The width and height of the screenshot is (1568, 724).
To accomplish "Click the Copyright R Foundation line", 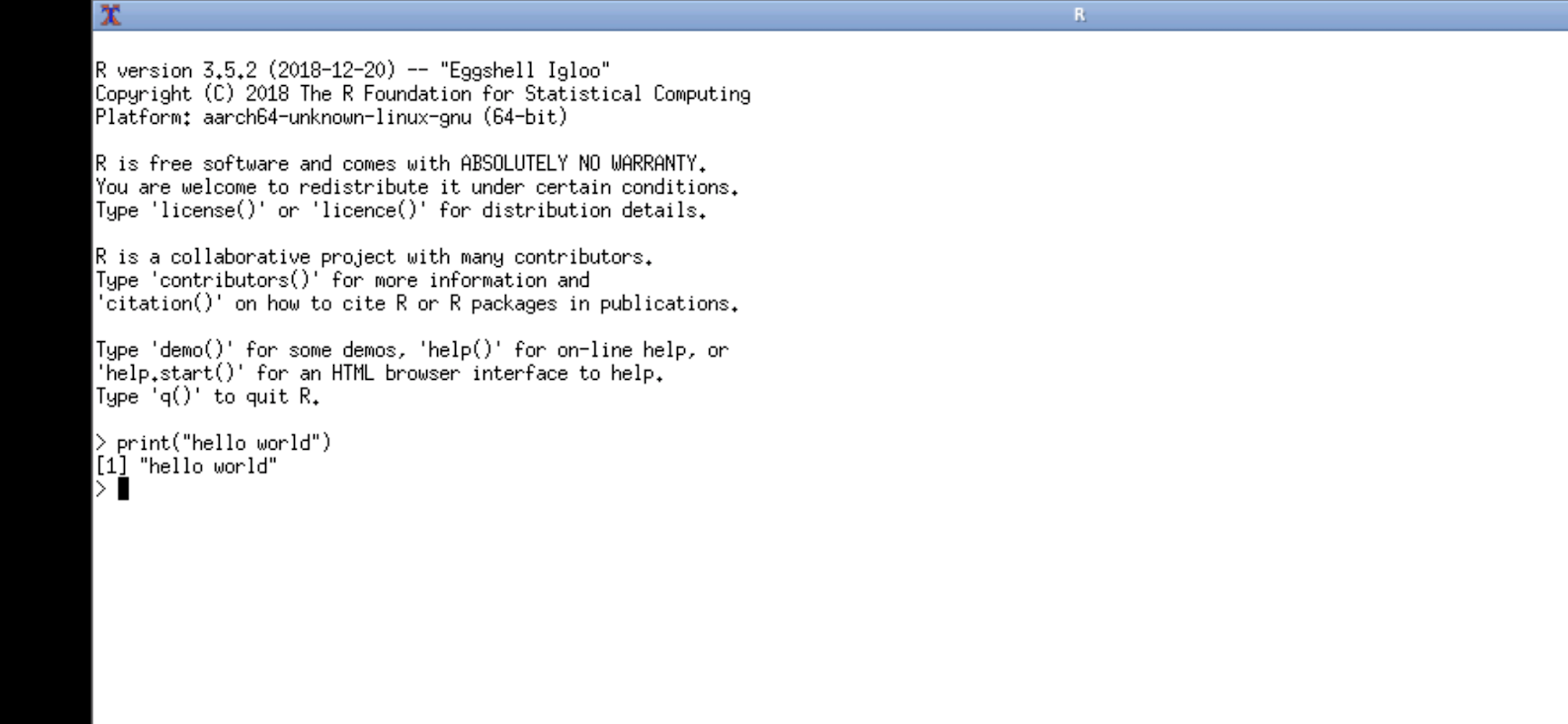I will point(423,94).
